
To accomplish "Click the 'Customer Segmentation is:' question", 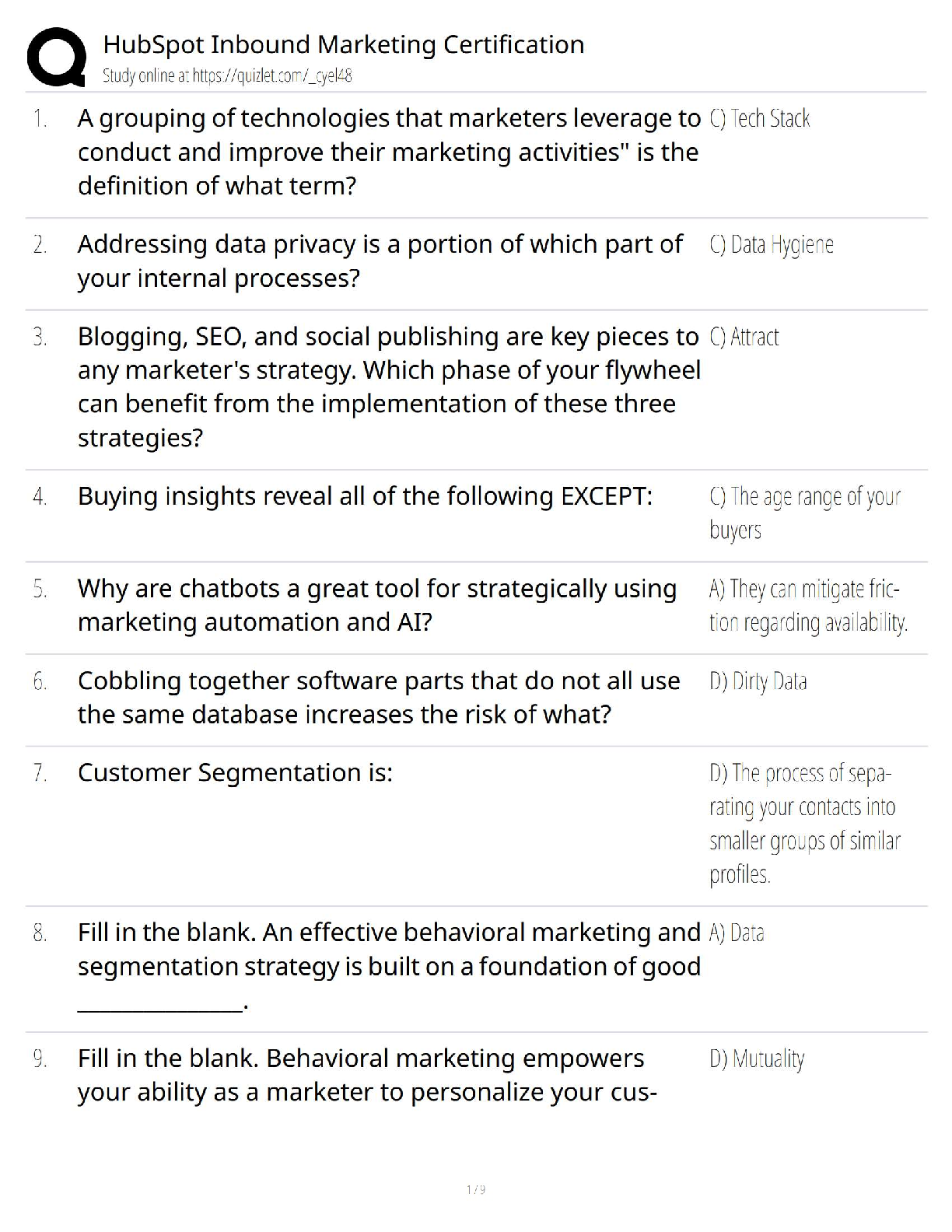I will coord(235,773).
